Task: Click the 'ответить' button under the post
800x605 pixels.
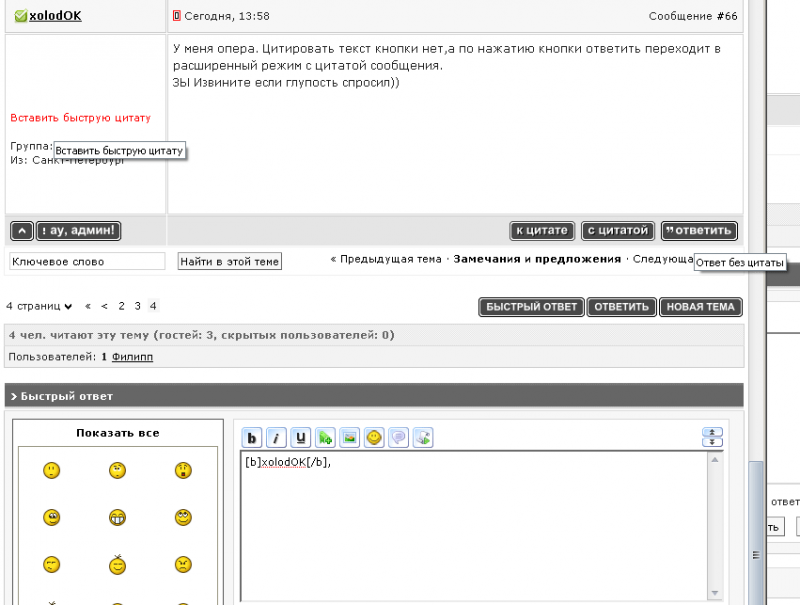Action: tap(699, 231)
